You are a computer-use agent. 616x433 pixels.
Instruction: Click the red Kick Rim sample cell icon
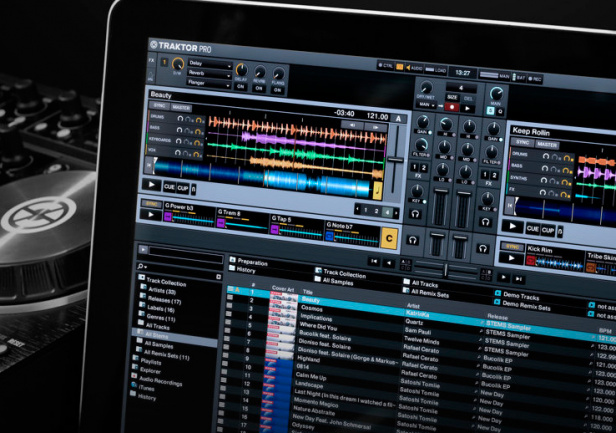coord(531,260)
